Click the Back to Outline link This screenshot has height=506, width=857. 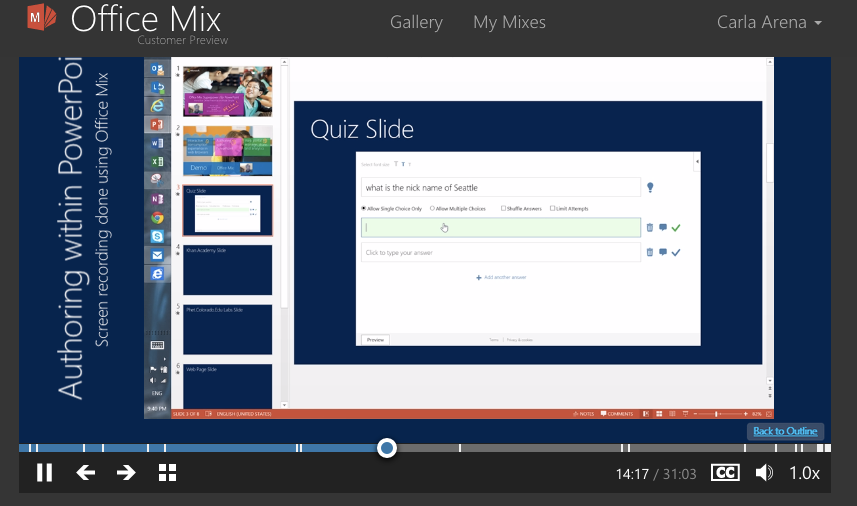point(785,431)
